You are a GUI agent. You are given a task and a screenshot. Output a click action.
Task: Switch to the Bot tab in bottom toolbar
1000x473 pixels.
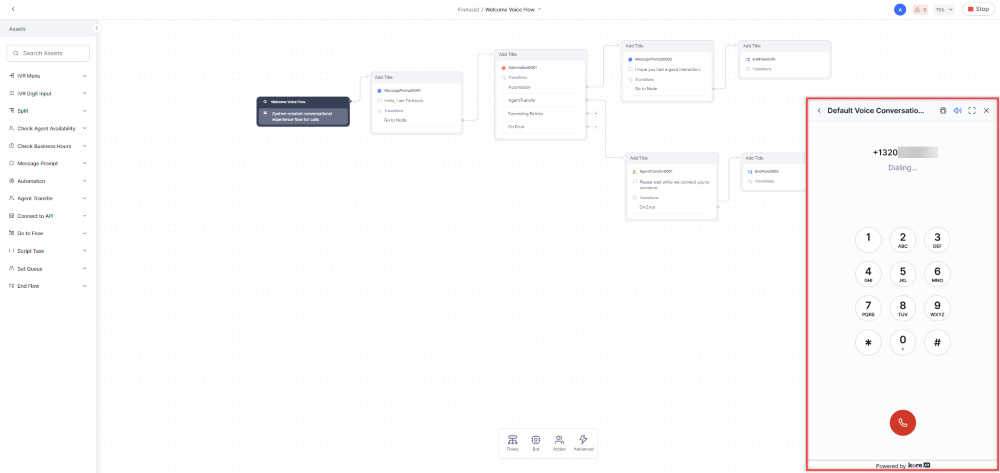pyautogui.click(x=536, y=443)
